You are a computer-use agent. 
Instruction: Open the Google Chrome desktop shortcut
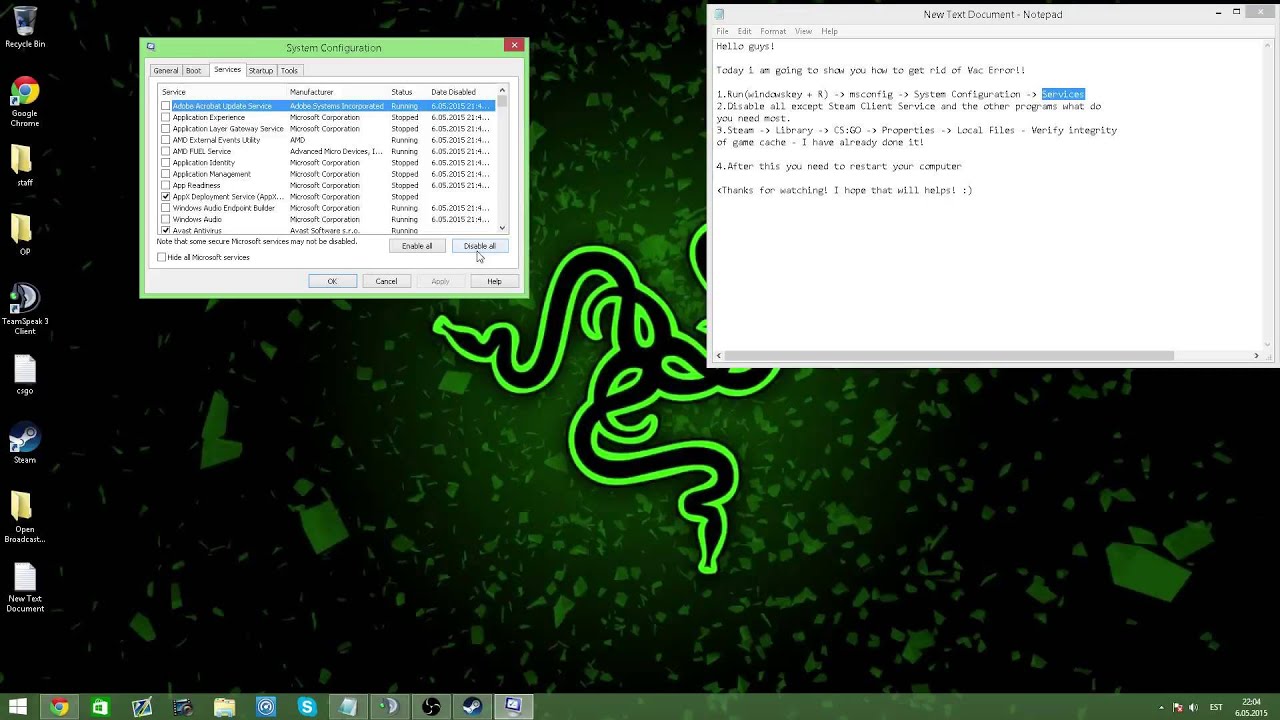click(x=25, y=103)
